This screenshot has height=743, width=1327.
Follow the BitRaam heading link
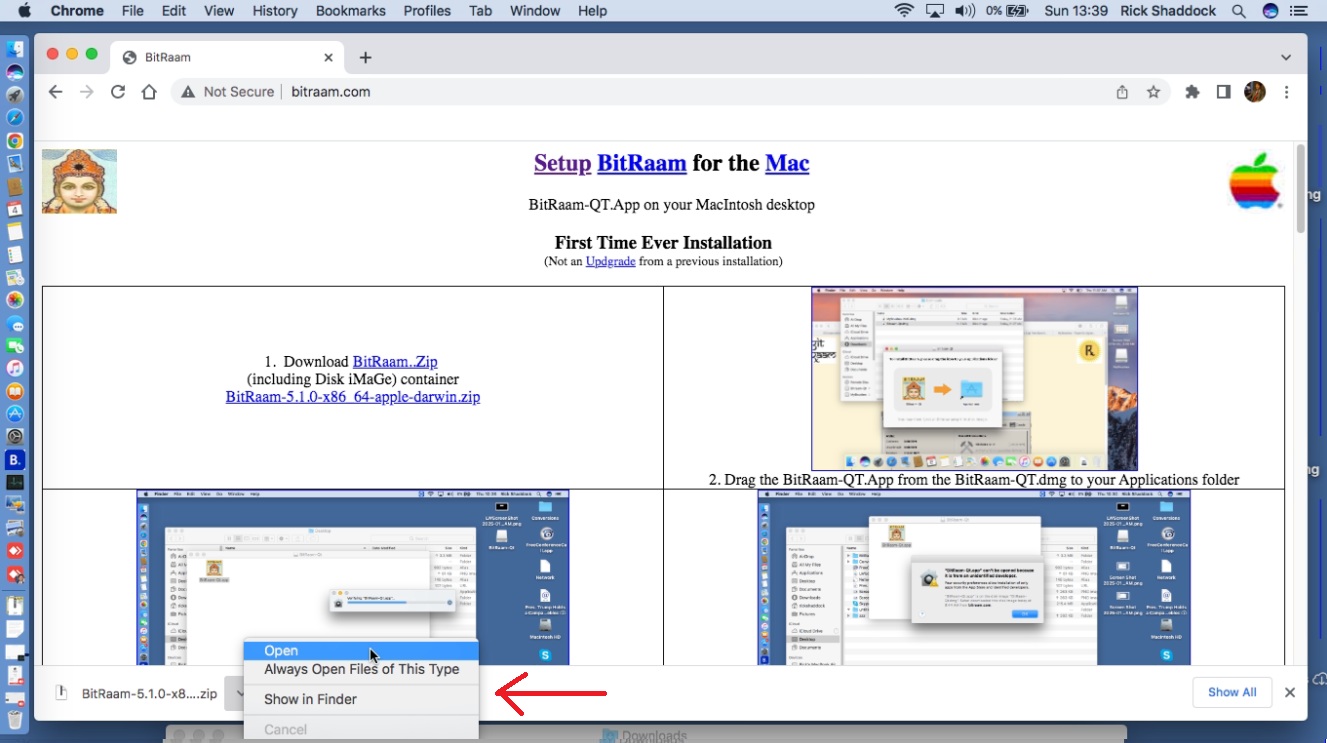pyautogui.click(x=641, y=163)
